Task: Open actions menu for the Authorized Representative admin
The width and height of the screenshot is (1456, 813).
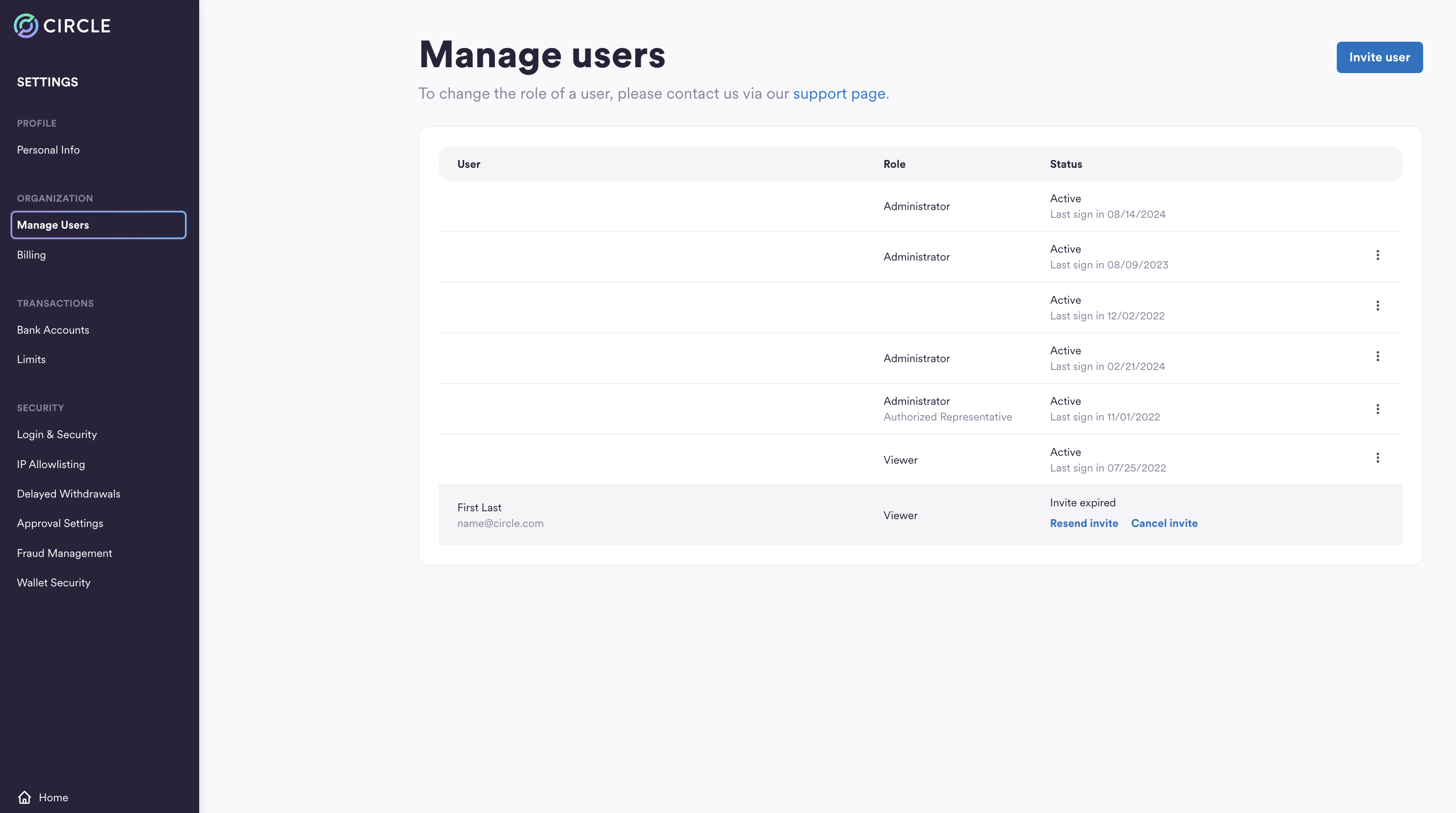Action: pos(1378,409)
